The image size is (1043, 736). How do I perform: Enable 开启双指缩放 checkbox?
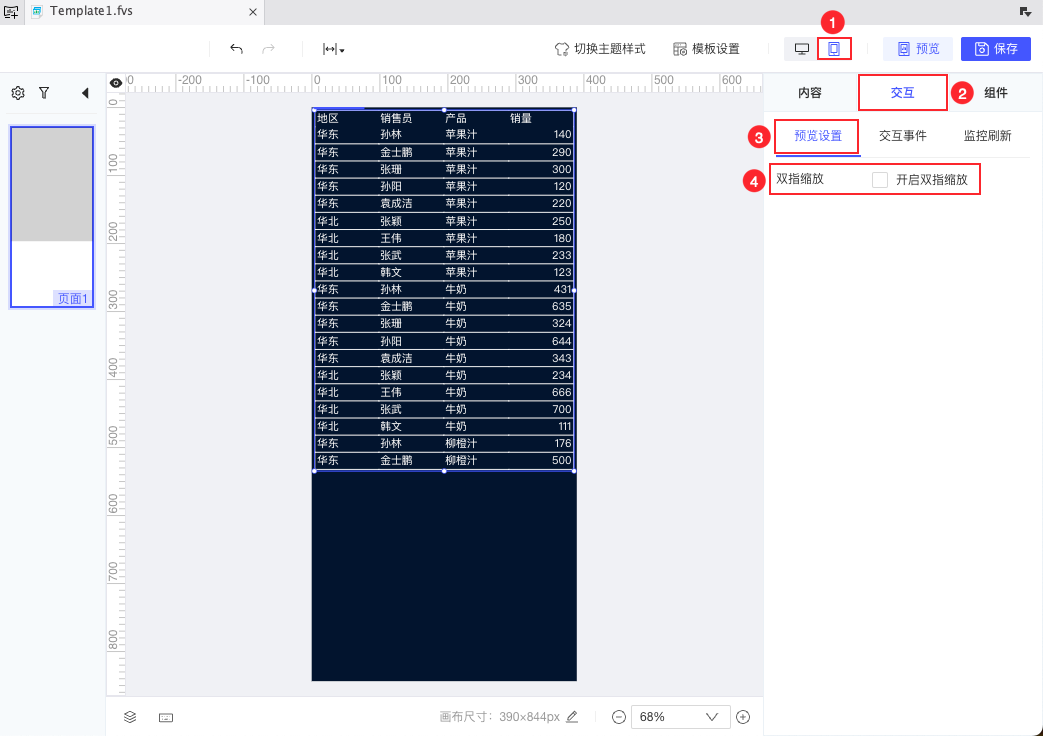point(879,180)
